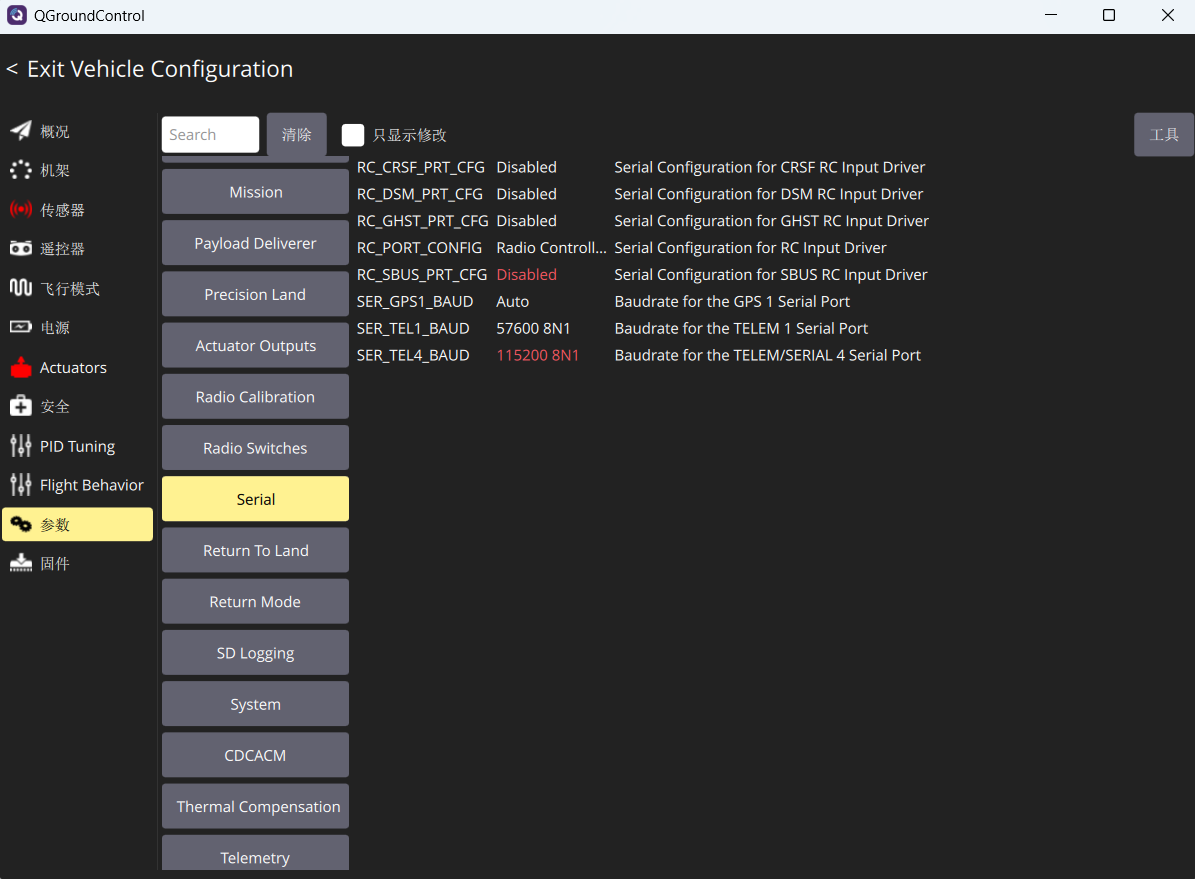Open the RC_PORT_CONFIG parameter

click(419, 248)
